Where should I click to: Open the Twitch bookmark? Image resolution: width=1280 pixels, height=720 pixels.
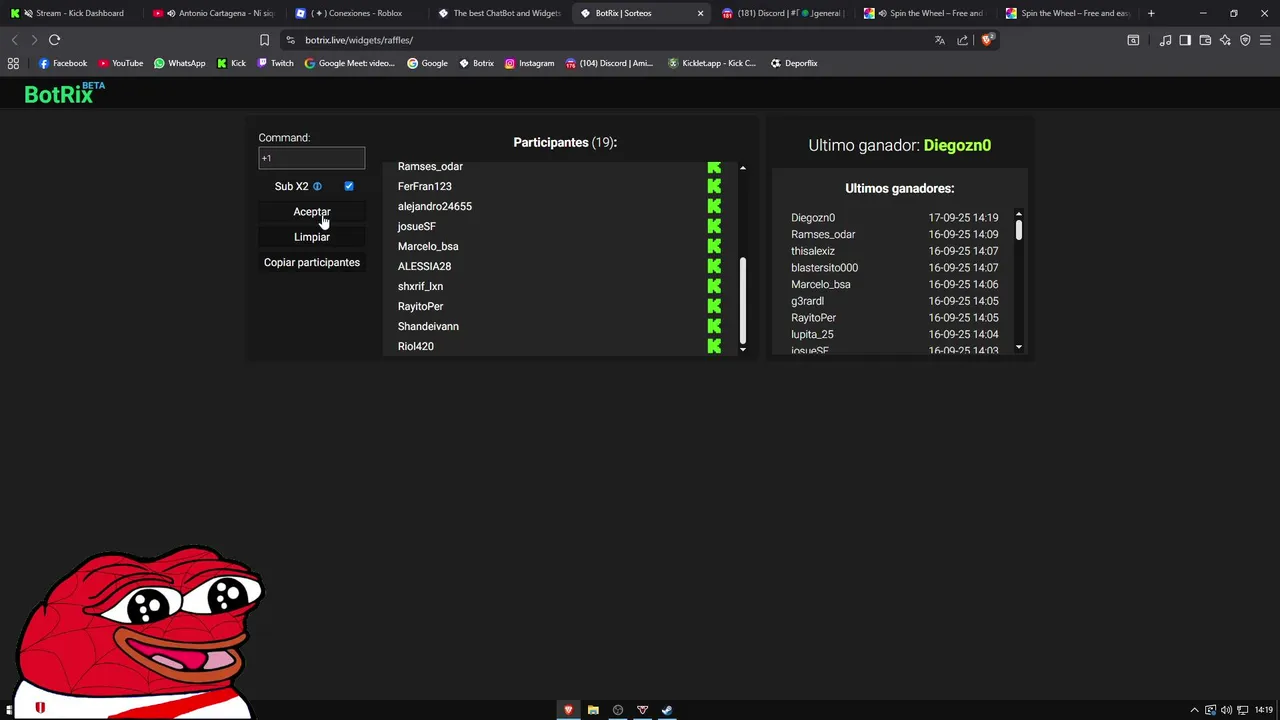(275, 63)
